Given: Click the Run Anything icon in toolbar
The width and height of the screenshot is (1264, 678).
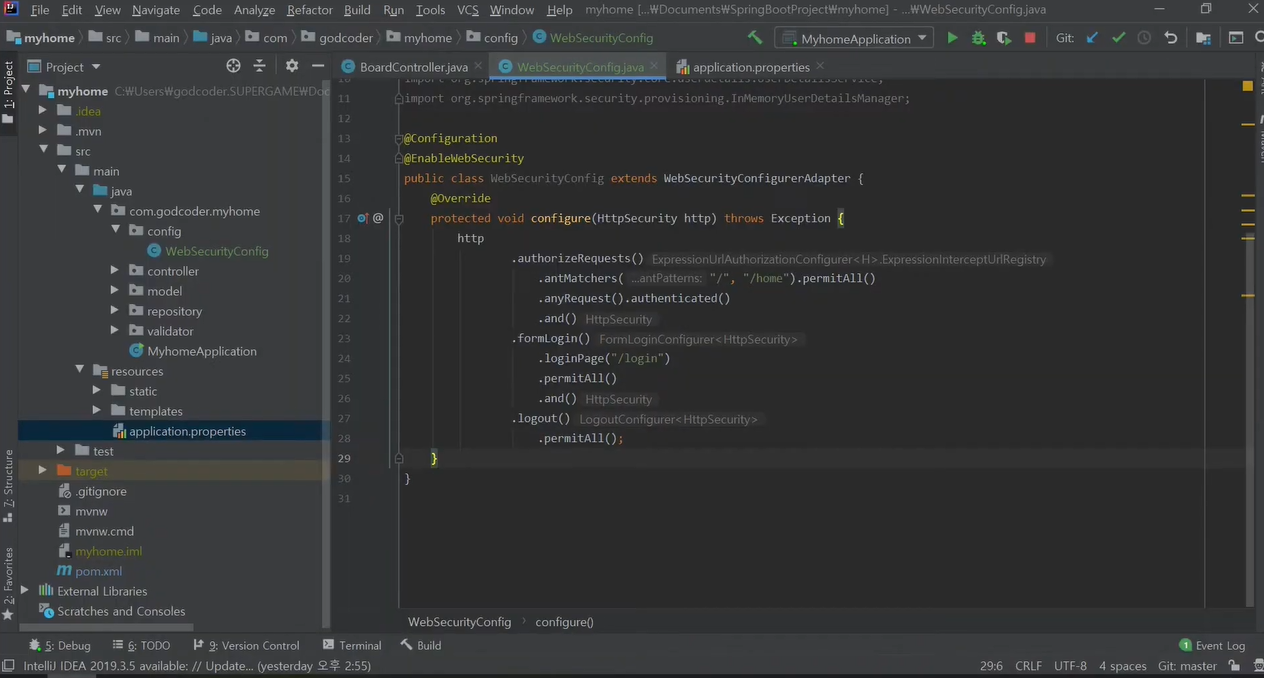Looking at the screenshot, I should click(1236, 38).
